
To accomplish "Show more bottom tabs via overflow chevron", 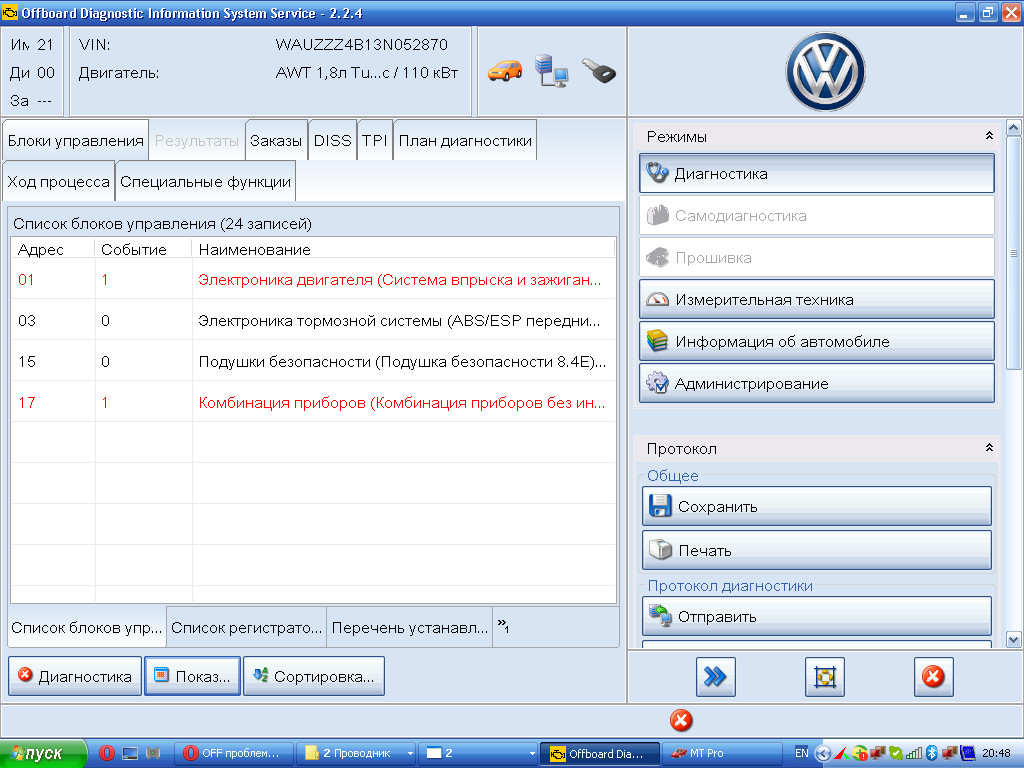I will [503, 626].
